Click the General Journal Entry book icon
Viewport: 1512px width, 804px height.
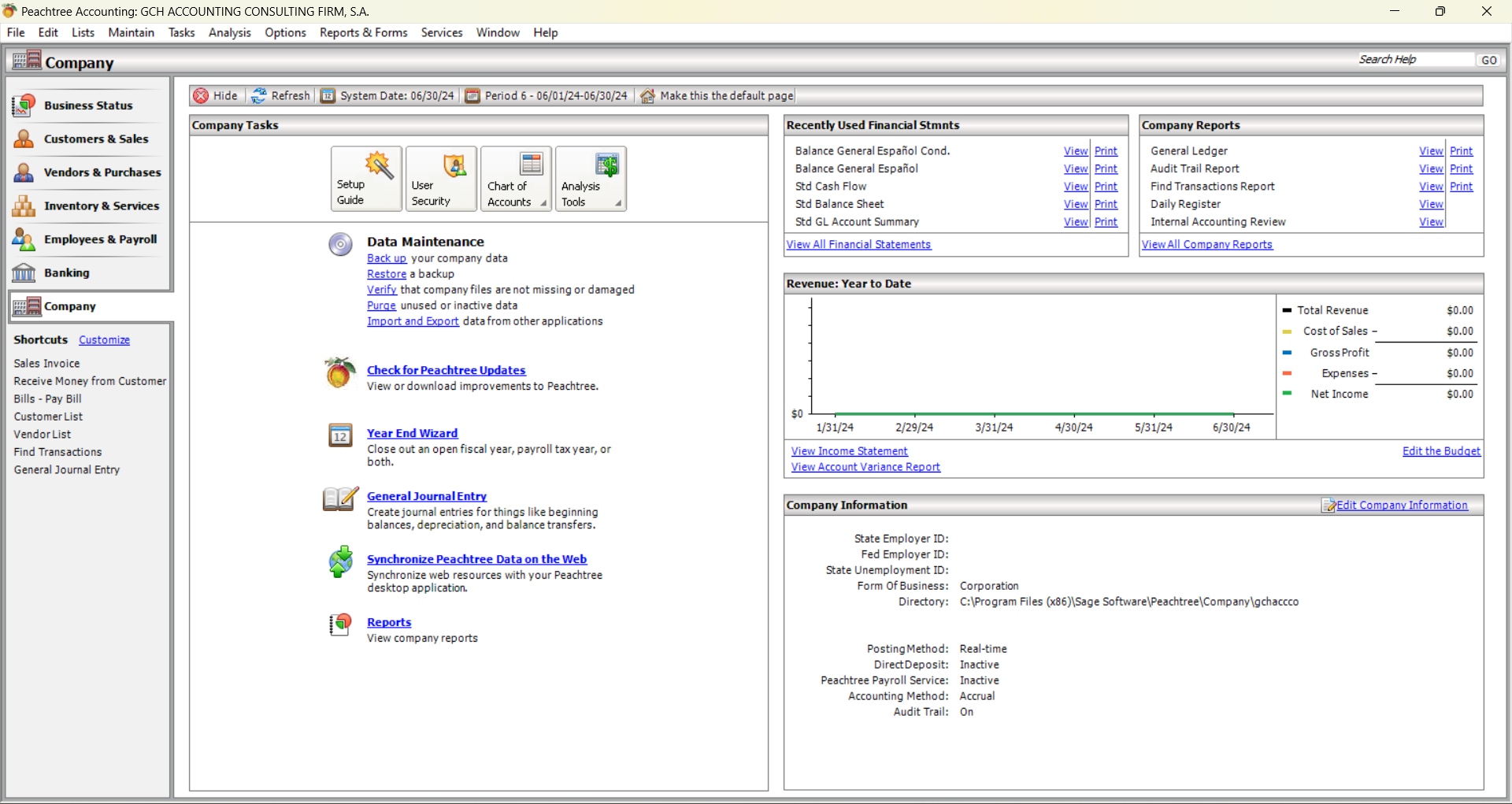340,498
